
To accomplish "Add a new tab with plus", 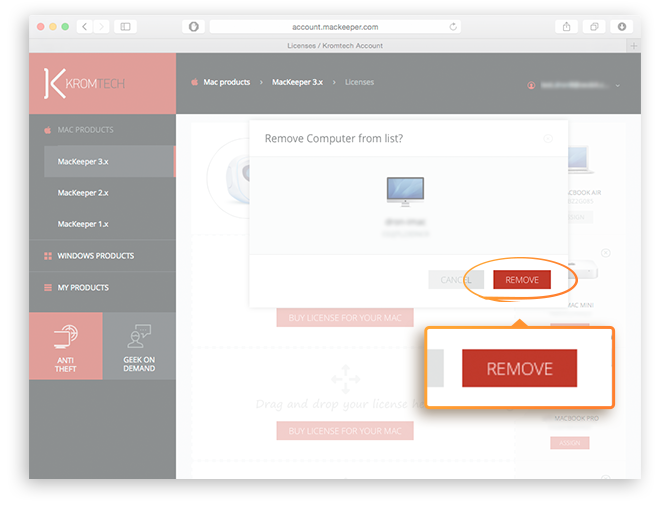I will 634,46.
